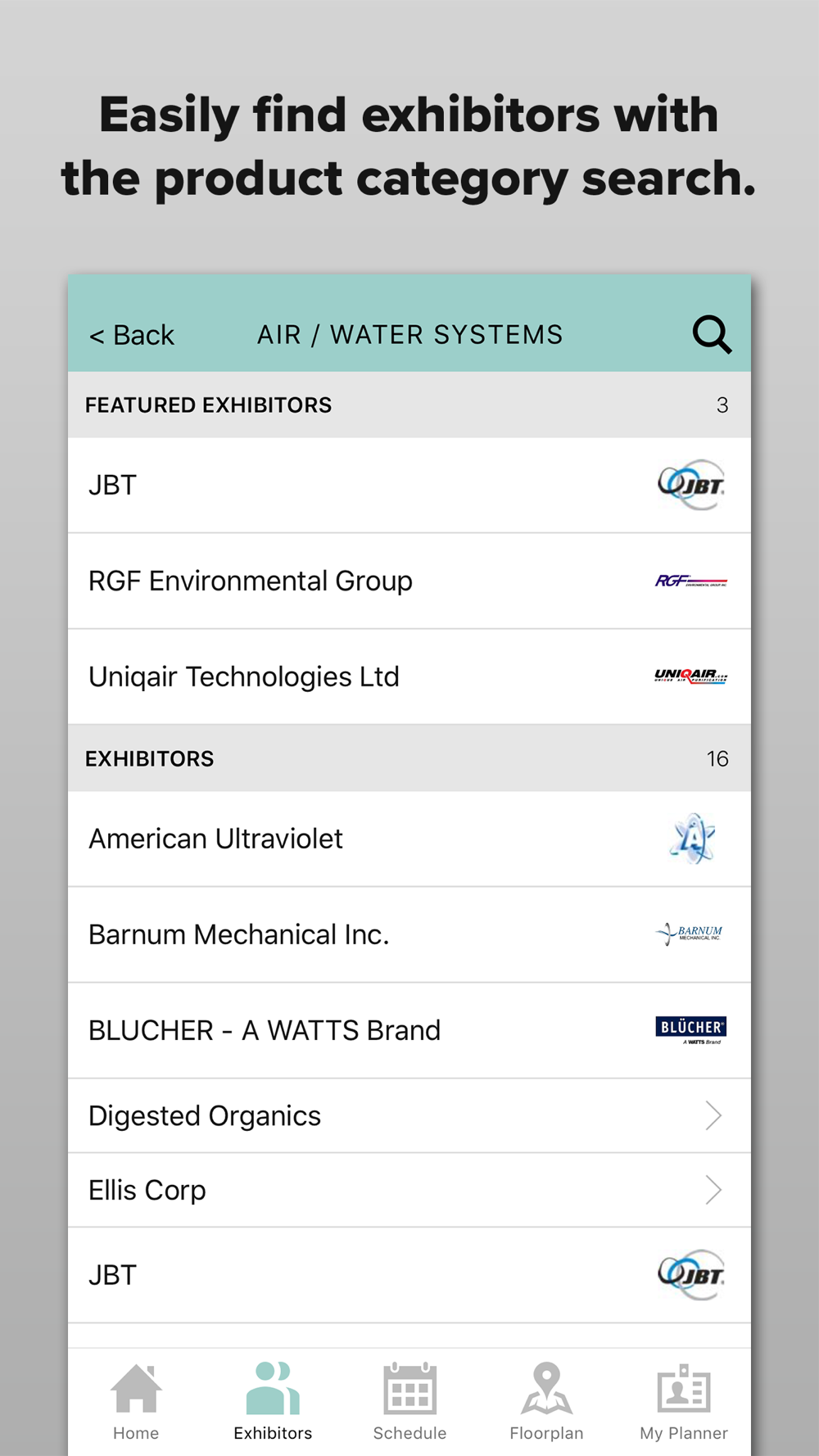Open BLUCHER - A WATTS Brand listing

click(x=409, y=1031)
